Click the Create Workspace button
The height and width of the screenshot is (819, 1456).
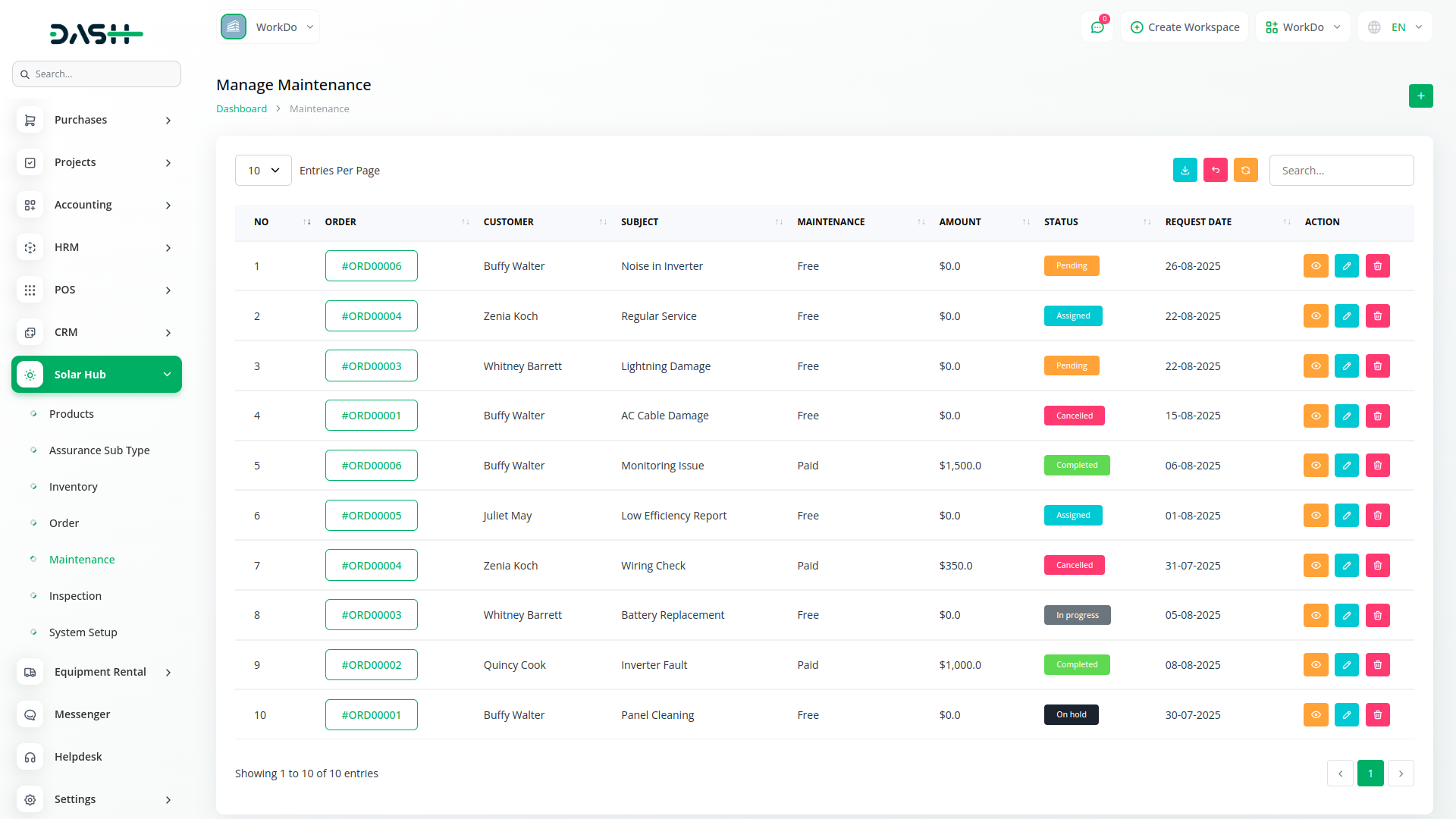click(x=1185, y=27)
